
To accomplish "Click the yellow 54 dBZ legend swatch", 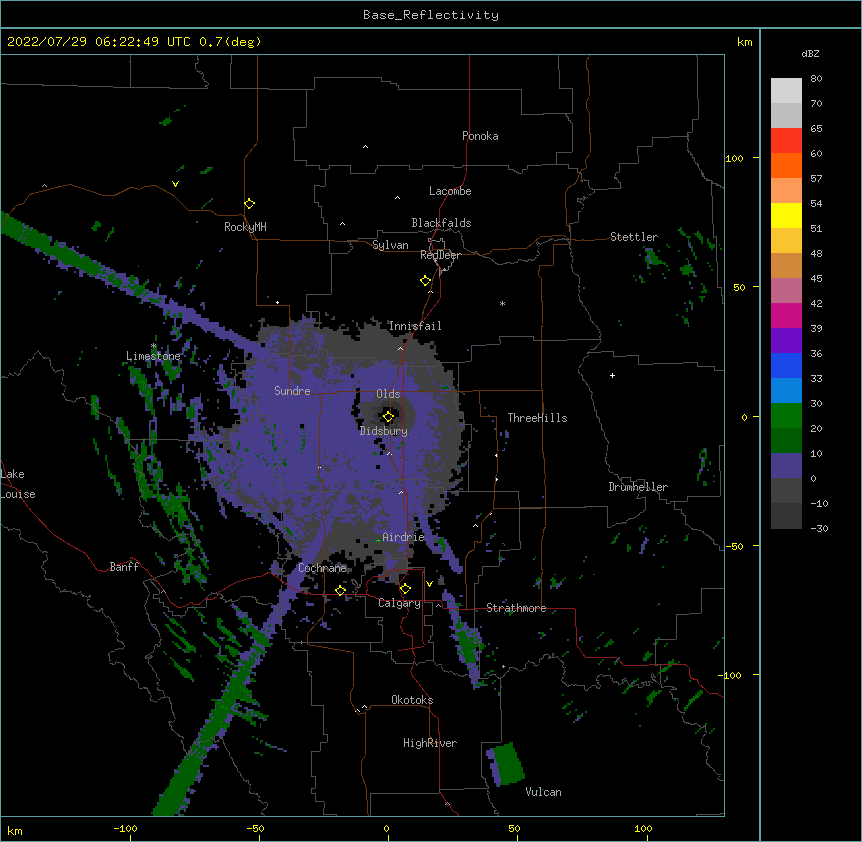I will coord(786,216).
